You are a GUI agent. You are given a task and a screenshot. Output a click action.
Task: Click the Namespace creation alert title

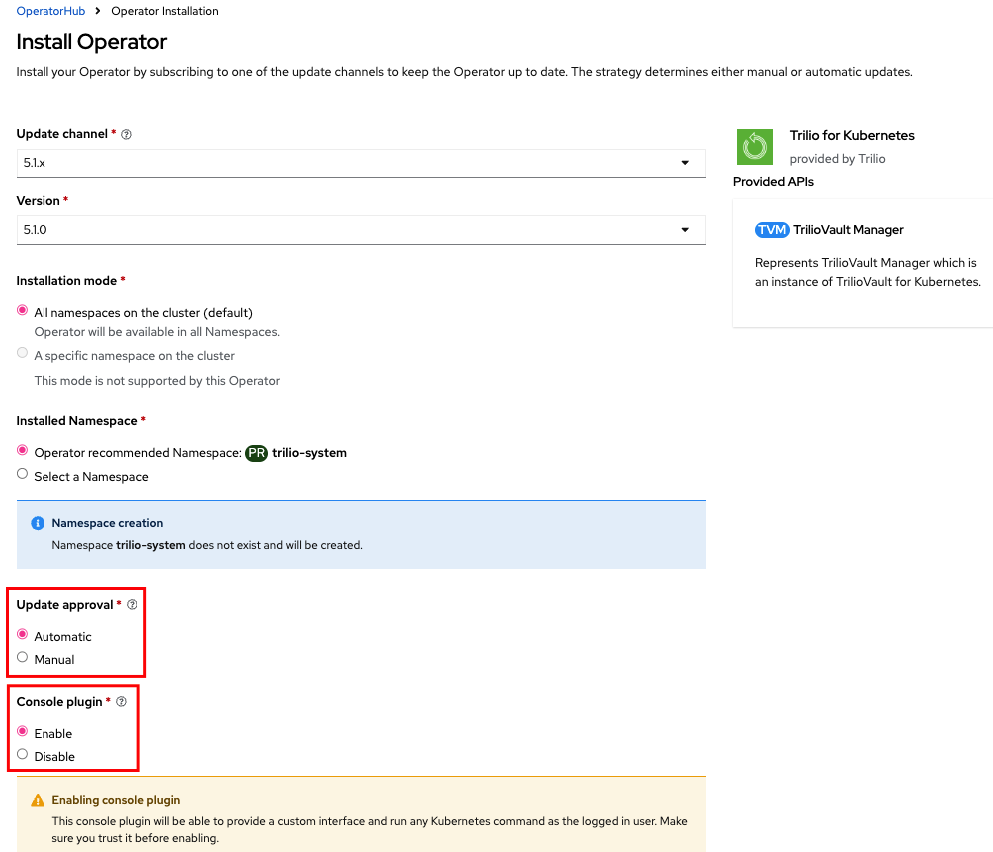point(107,523)
